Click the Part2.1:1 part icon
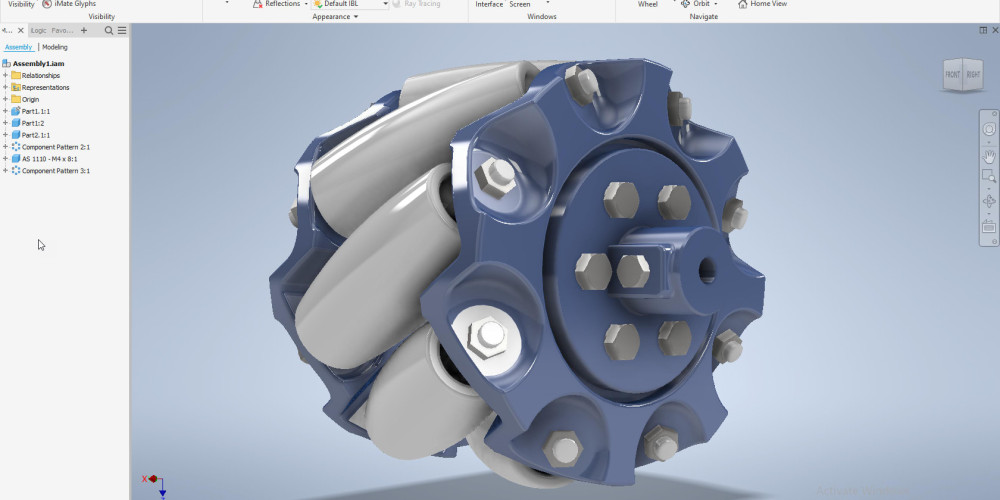The width and height of the screenshot is (1000, 500). coord(16,135)
